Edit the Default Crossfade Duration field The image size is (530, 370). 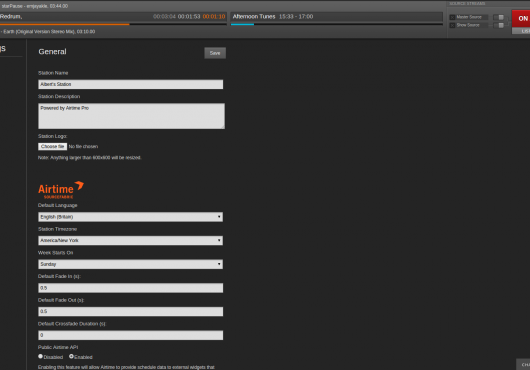(130, 335)
